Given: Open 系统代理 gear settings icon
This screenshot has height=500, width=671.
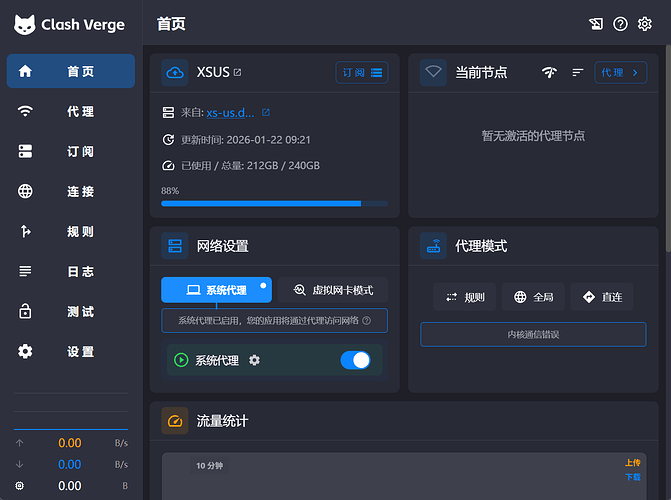Looking at the screenshot, I should click(x=255, y=360).
